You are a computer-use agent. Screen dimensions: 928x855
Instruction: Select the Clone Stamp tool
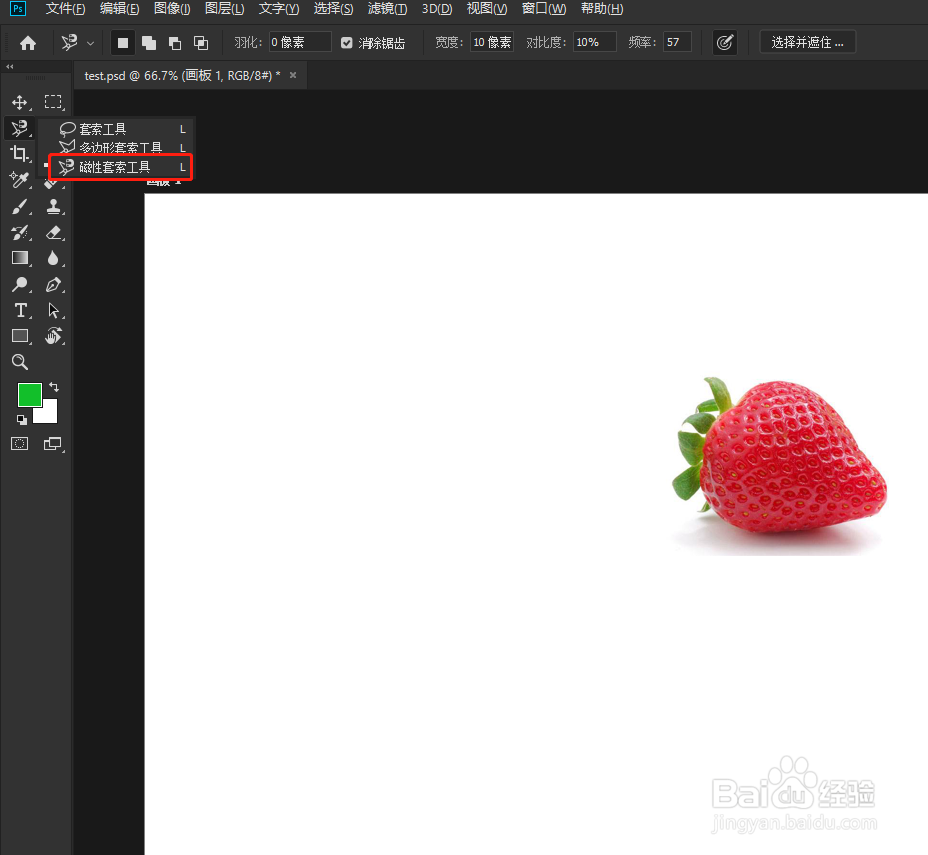tap(53, 207)
